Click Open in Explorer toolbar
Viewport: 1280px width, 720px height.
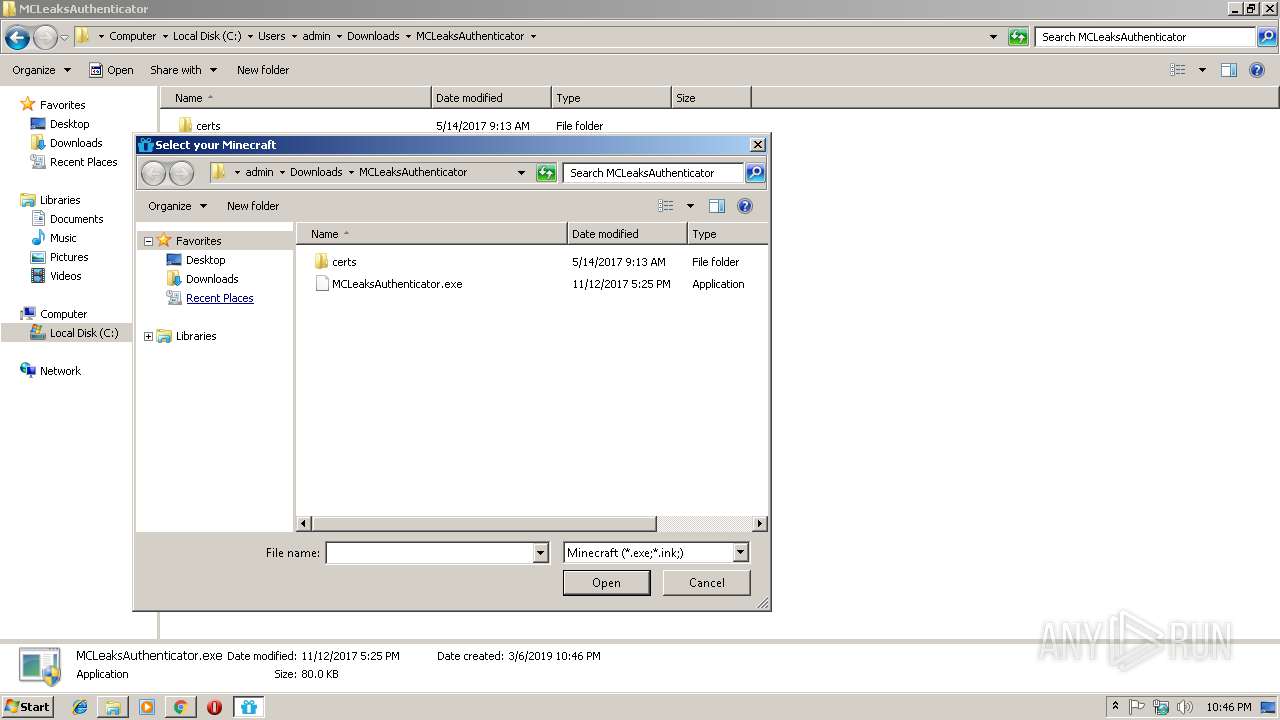[x=111, y=70]
